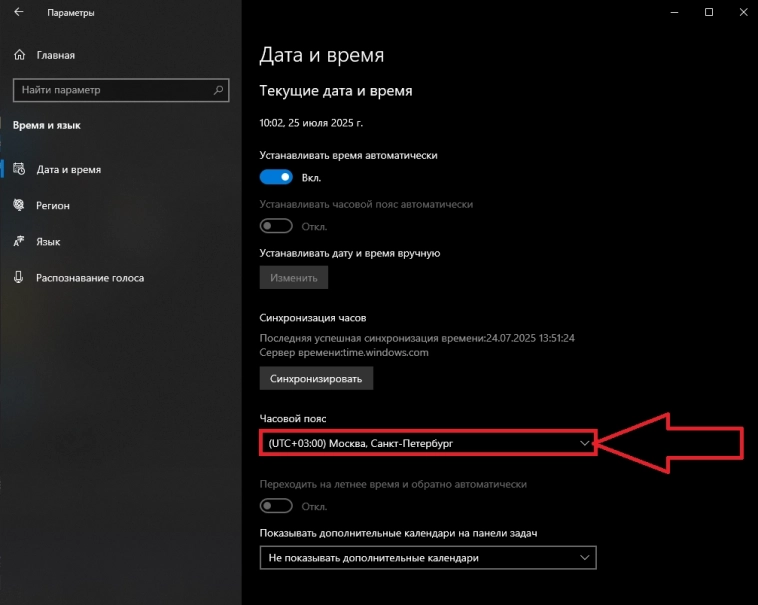Click in the Найти параметр search field
The image size is (758, 605).
click(121, 90)
